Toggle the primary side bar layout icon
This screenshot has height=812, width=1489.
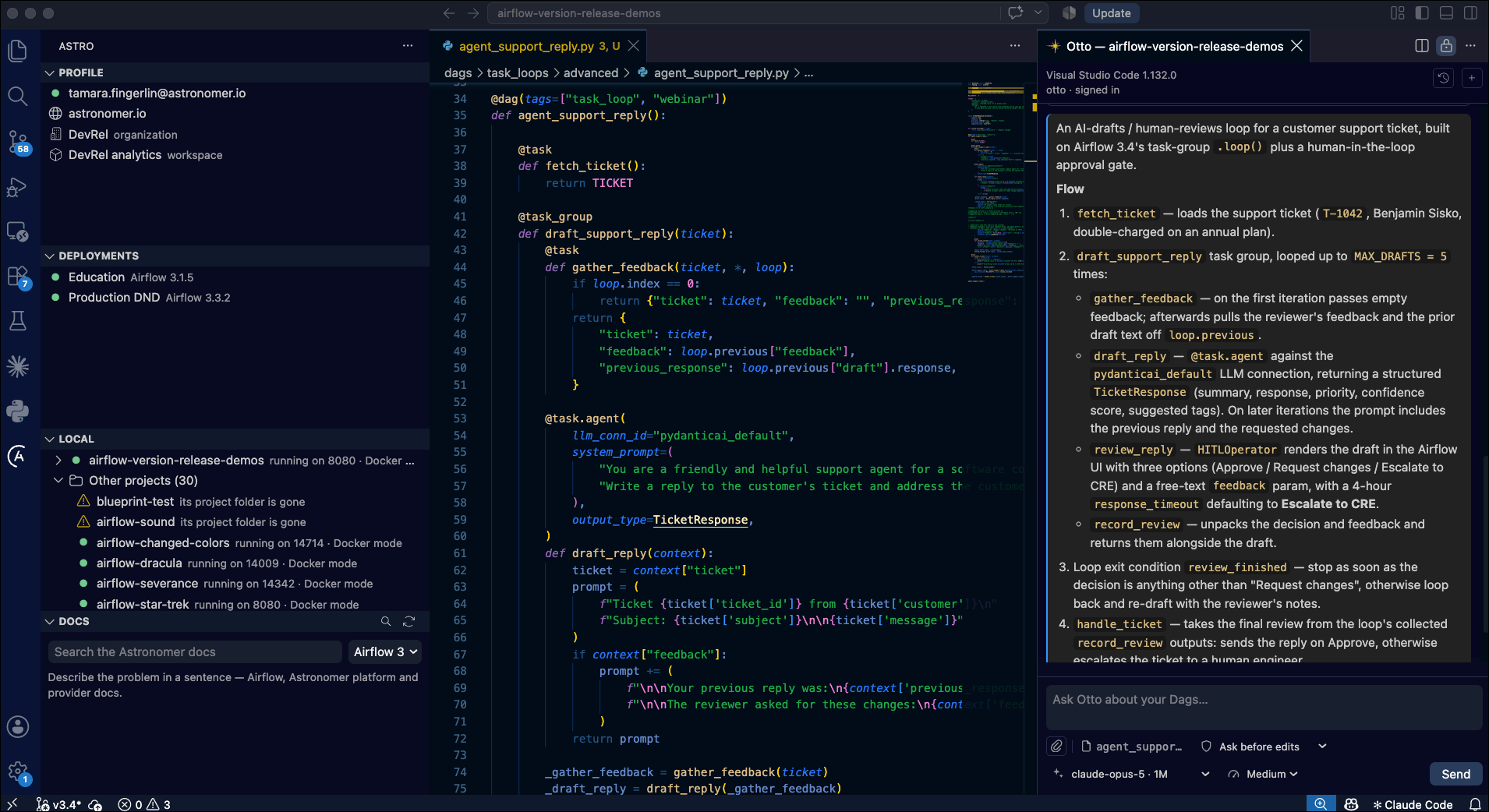[1422, 13]
